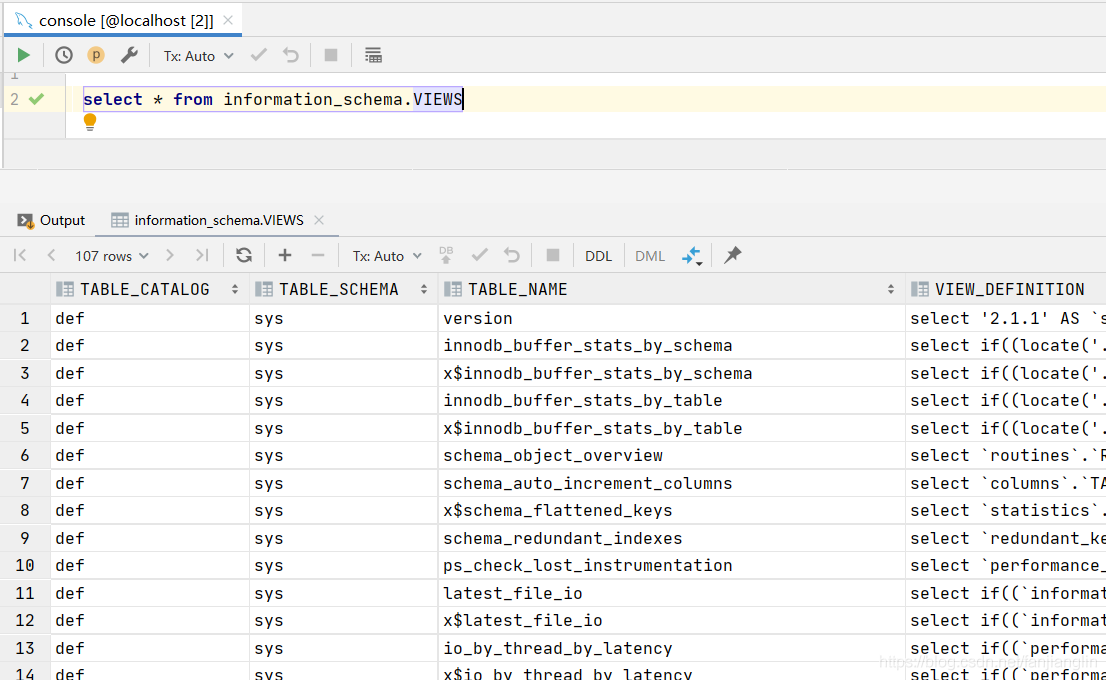Click the lightbulb intention hint icon
Viewport: 1106px width, 680px height.
tap(90, 122)
